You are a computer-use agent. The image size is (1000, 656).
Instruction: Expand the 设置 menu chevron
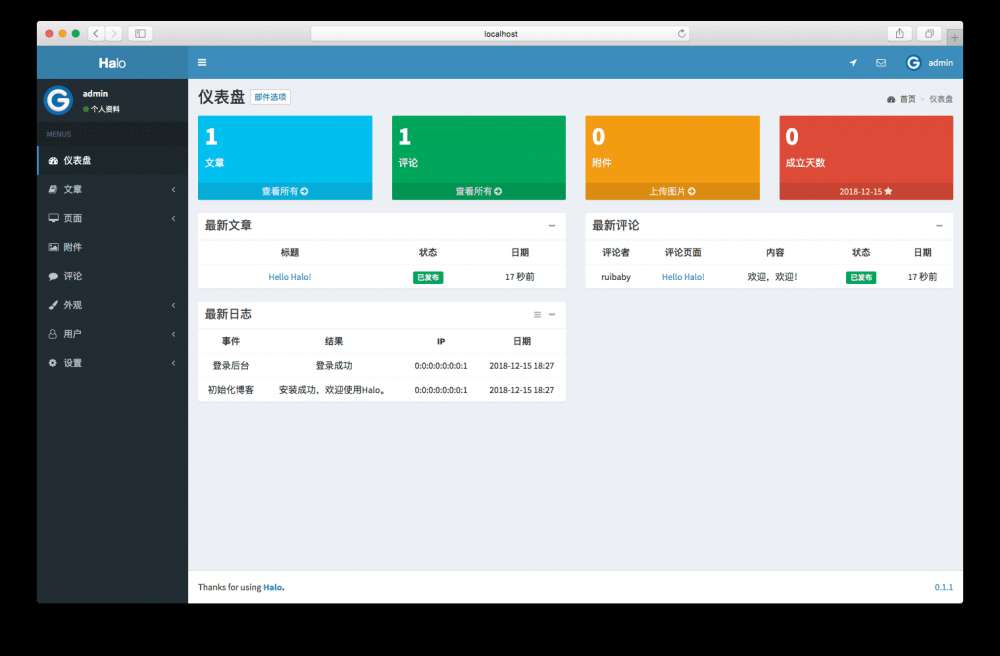pos(173,363)
